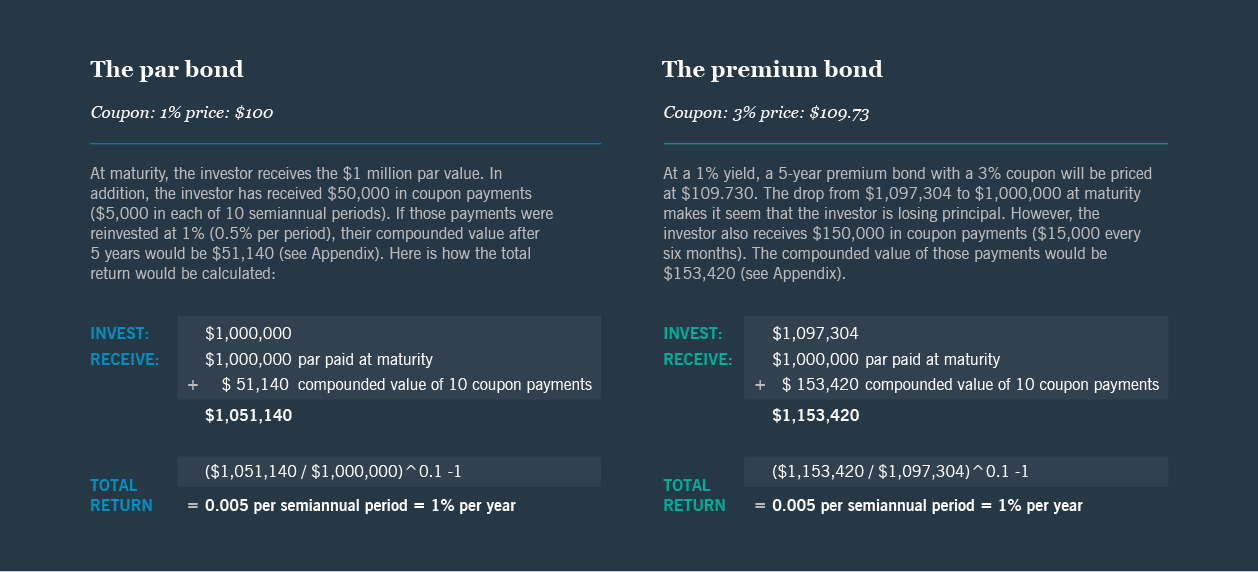Click the "The par bond" heading
The image size is (1258, 572).
167,70
